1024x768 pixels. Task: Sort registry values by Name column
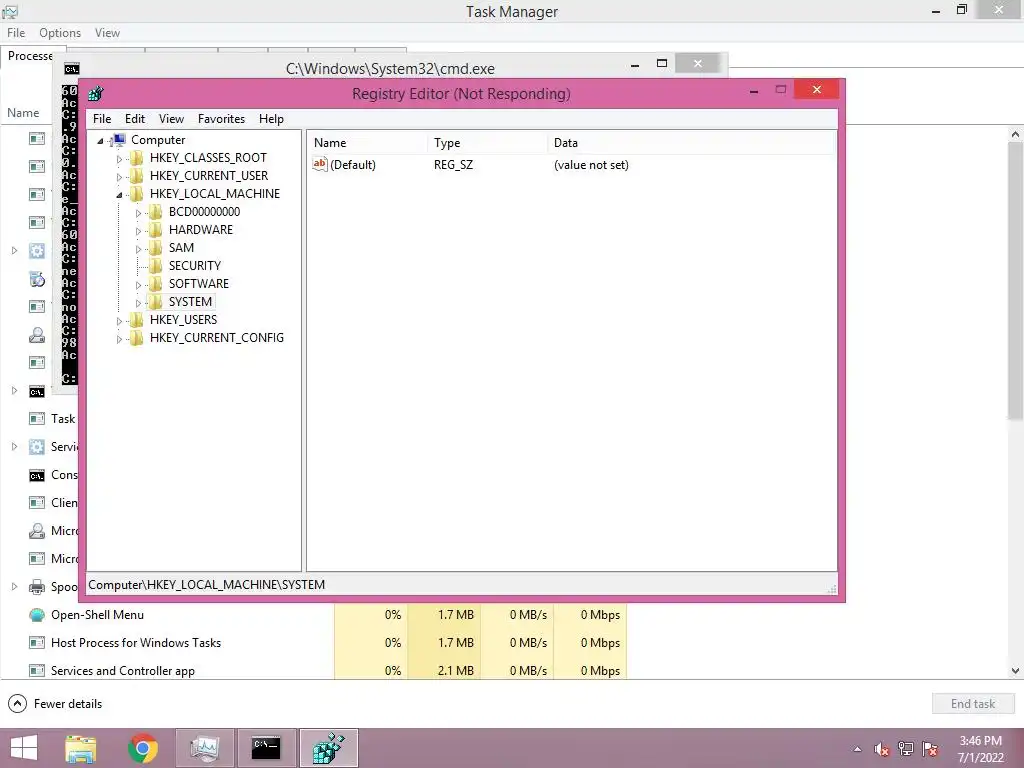click(x=367, y=143)
